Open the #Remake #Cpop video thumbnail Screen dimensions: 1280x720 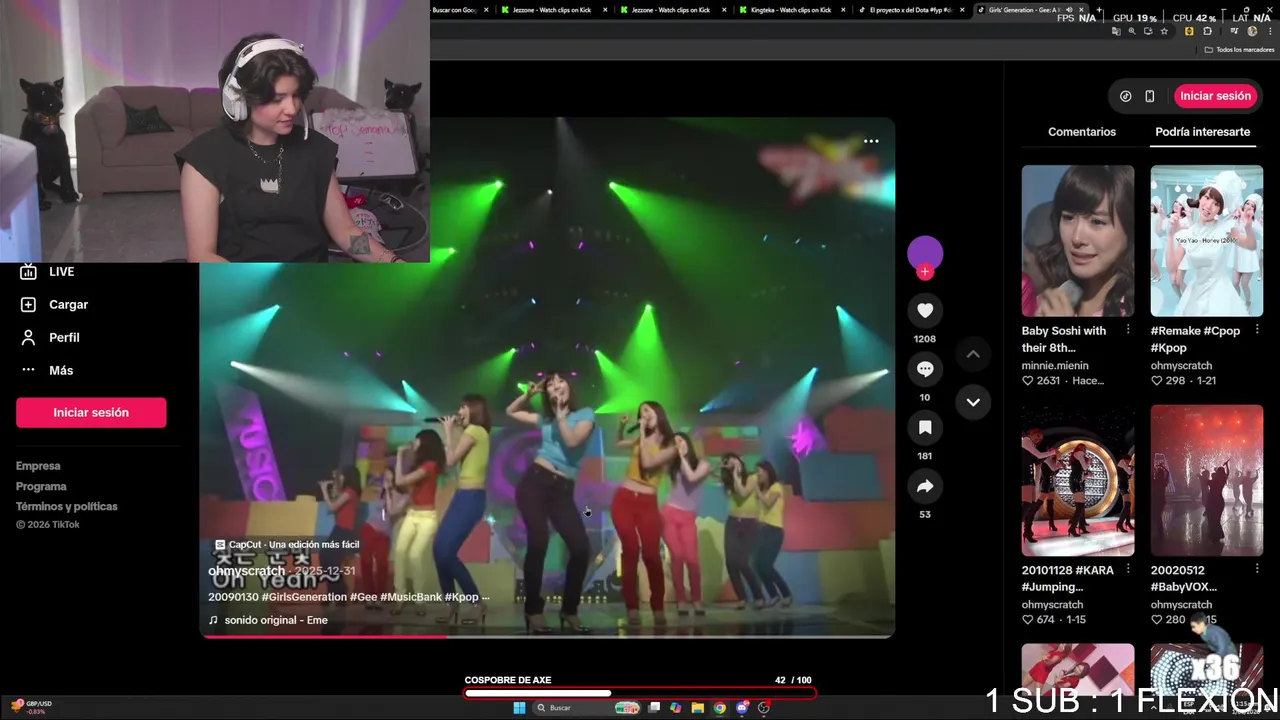[x=1207, y=241]
